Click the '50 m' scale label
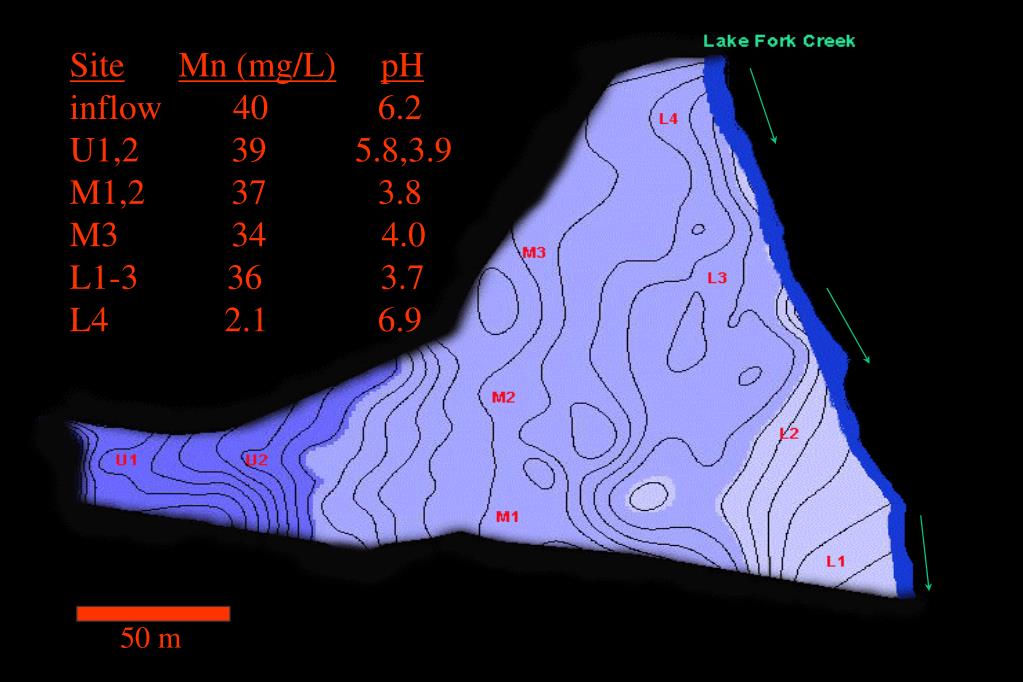This screenshot has width=1023, height=682. pyautogui.click(x=150, y=638)
